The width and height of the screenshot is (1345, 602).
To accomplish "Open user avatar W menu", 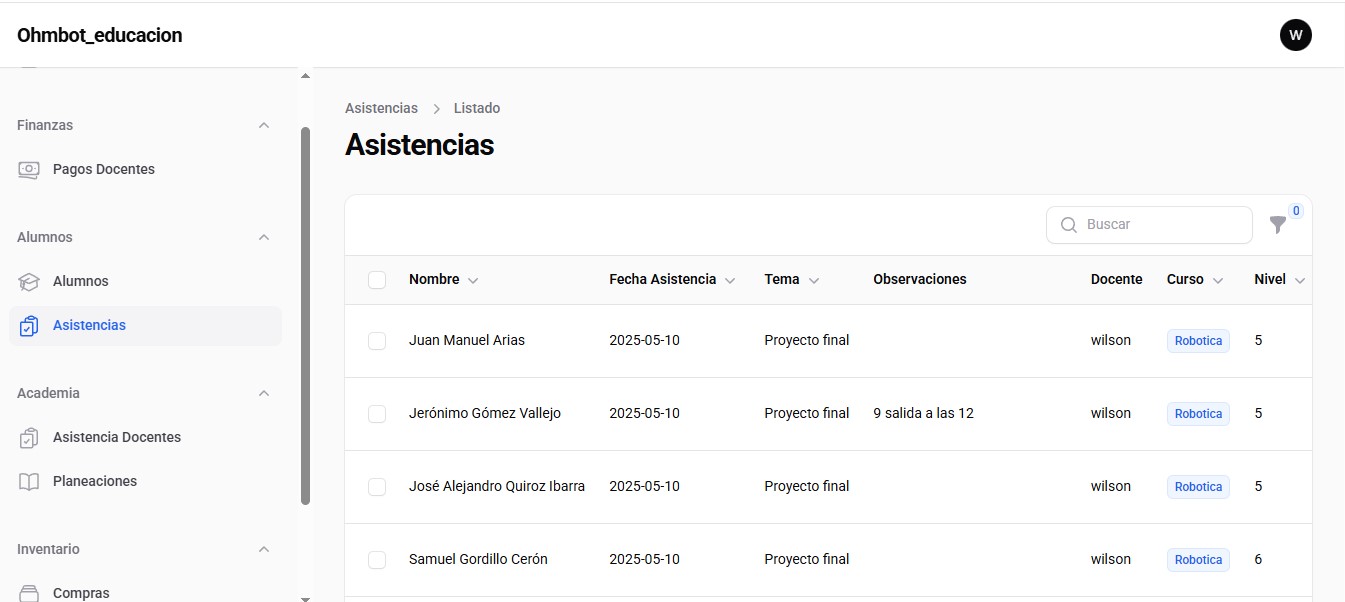I will coord(1295,35).
